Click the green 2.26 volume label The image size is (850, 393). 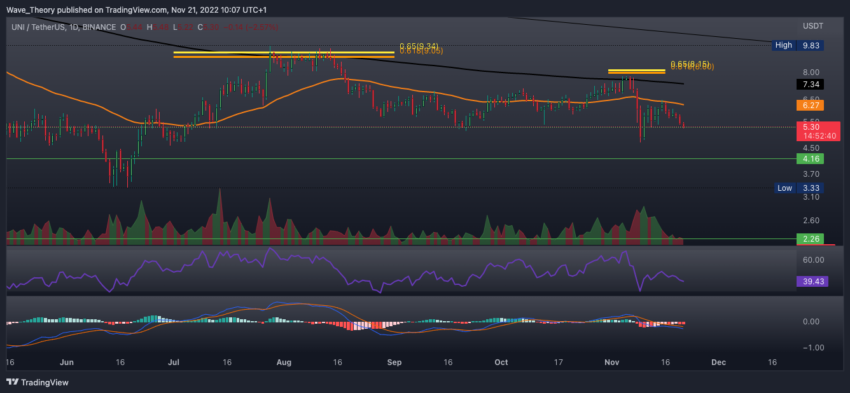pyautogui.click(x=810, y=239)
